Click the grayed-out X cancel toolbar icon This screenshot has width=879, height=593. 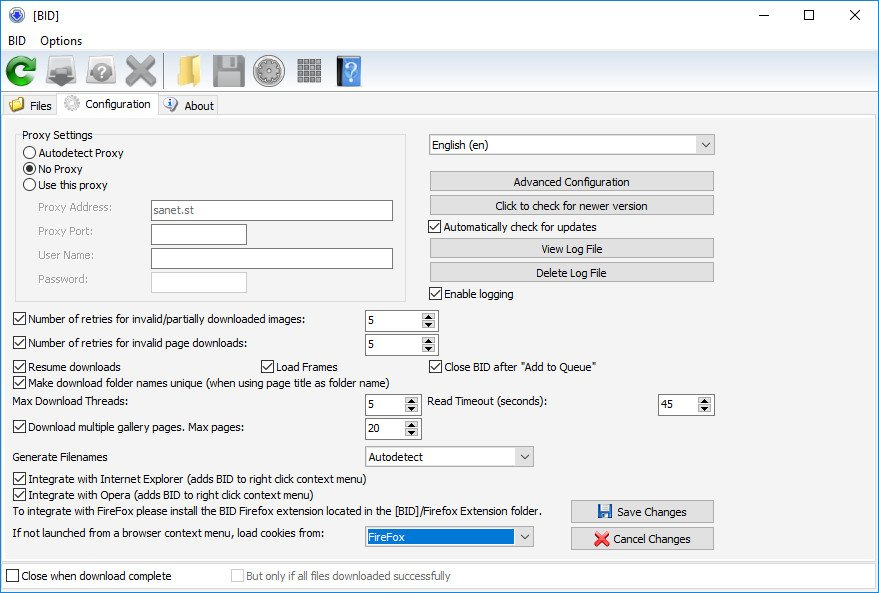pos(140,70)
